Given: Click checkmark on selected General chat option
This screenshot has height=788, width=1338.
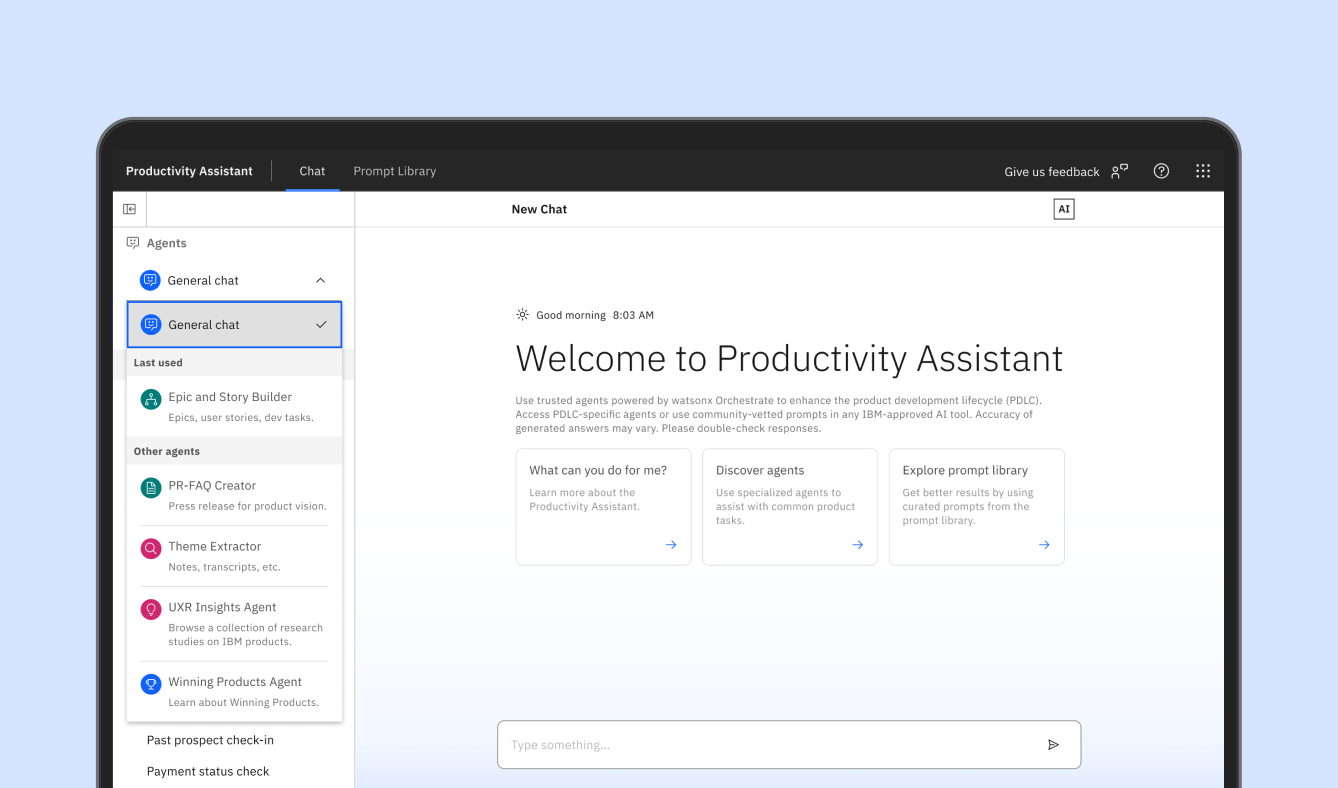Looking at the screenshot, I should point(321,325).
